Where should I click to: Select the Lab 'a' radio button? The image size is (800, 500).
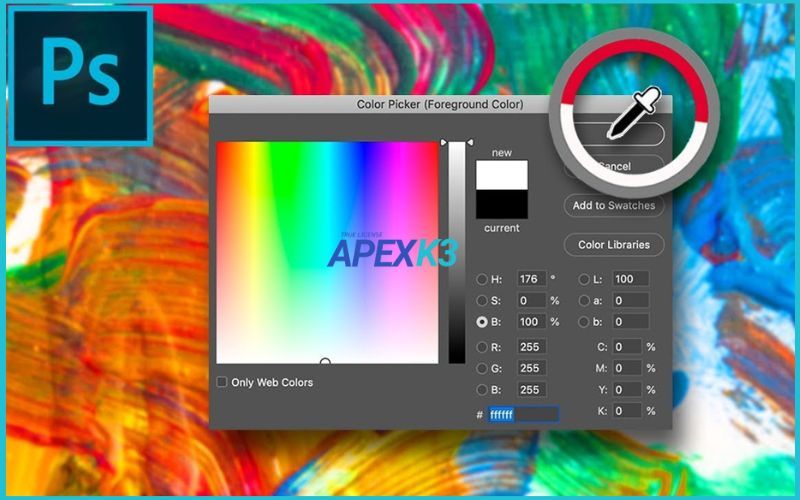(584, 301)
